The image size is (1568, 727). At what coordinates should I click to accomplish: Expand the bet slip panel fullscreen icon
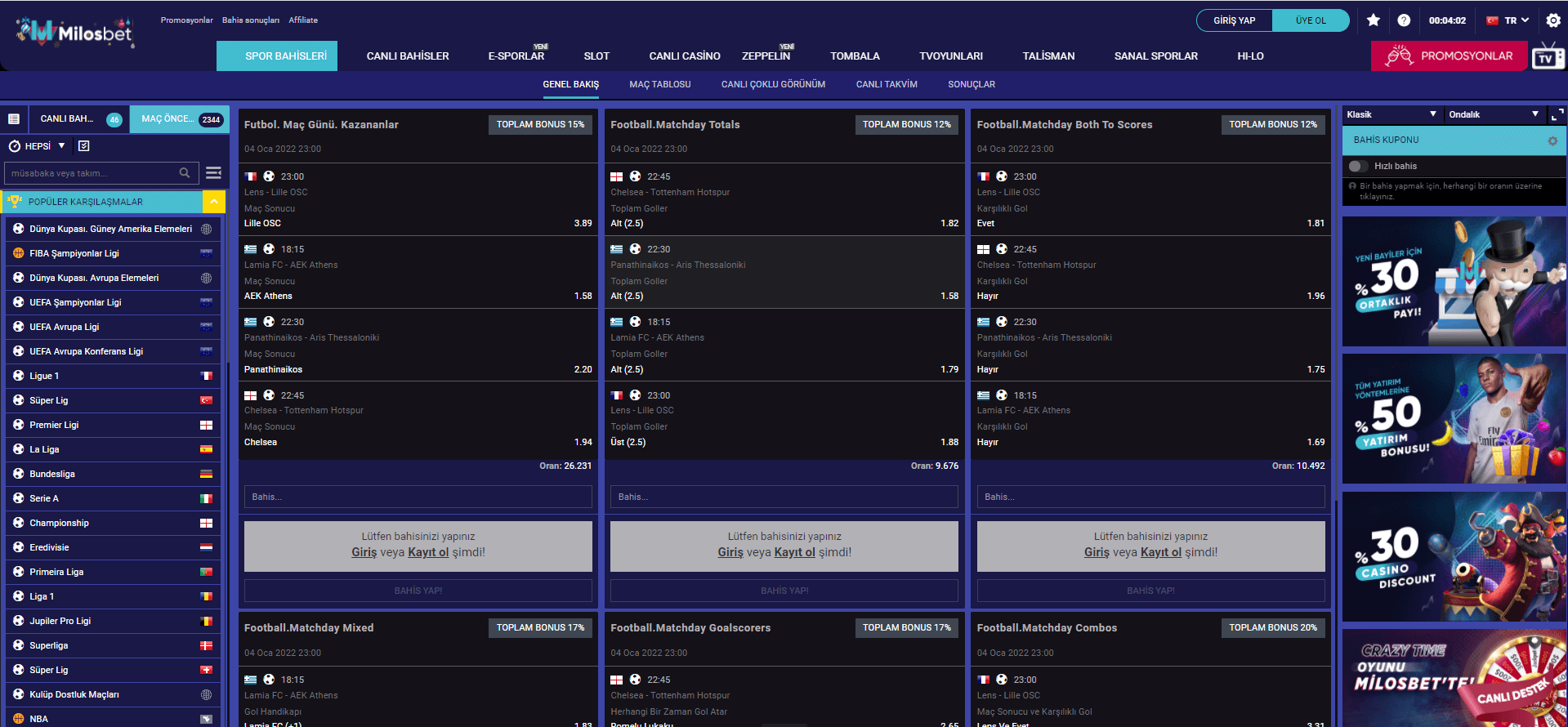(x=1557, y=114)
